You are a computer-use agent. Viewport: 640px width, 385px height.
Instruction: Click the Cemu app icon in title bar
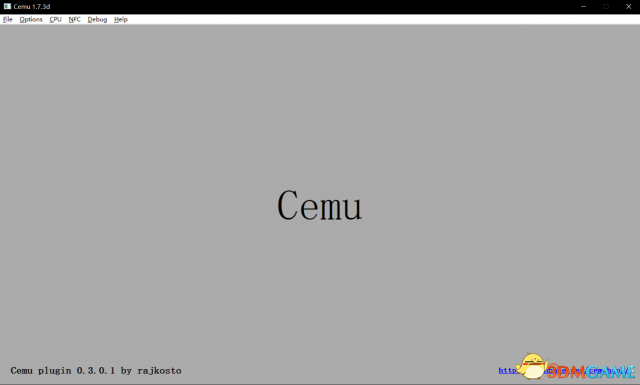pos(7,7)
